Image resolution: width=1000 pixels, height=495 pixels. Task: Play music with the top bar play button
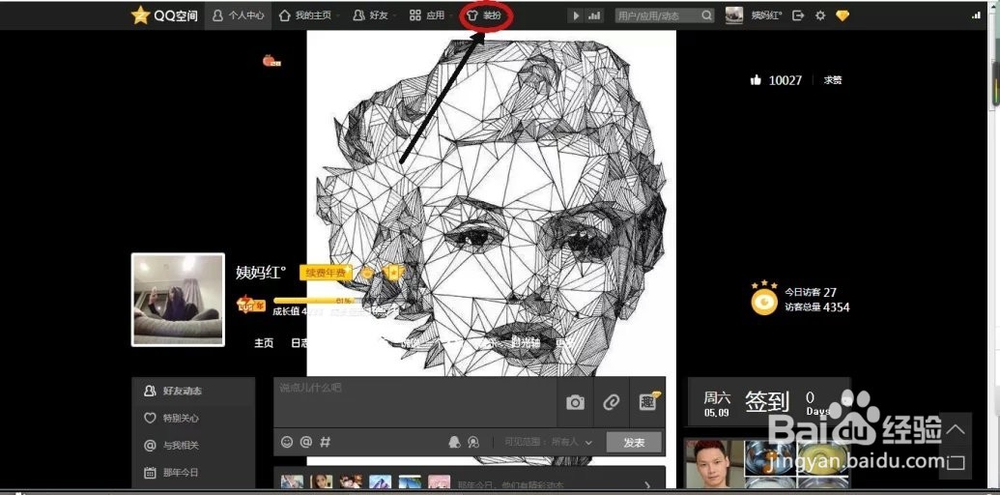coord(577,16)
